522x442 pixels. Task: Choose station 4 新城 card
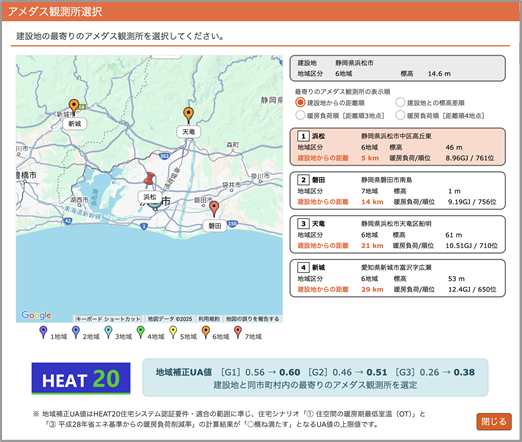tap(397, 278)
